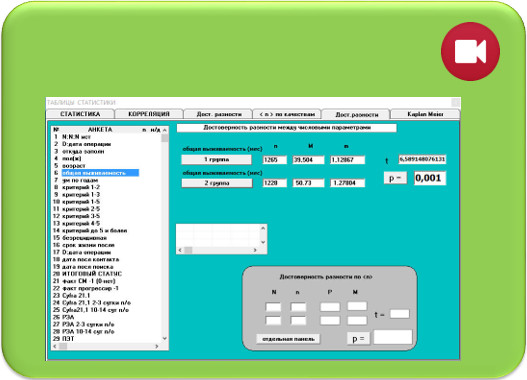
Task: Click the АНКЕТА list scroll-down arrow
Action: [165, 338]
